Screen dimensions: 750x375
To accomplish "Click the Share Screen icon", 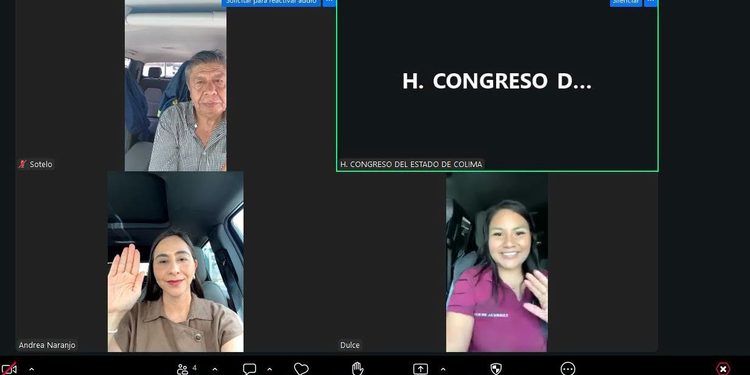I will pos(420,369).
